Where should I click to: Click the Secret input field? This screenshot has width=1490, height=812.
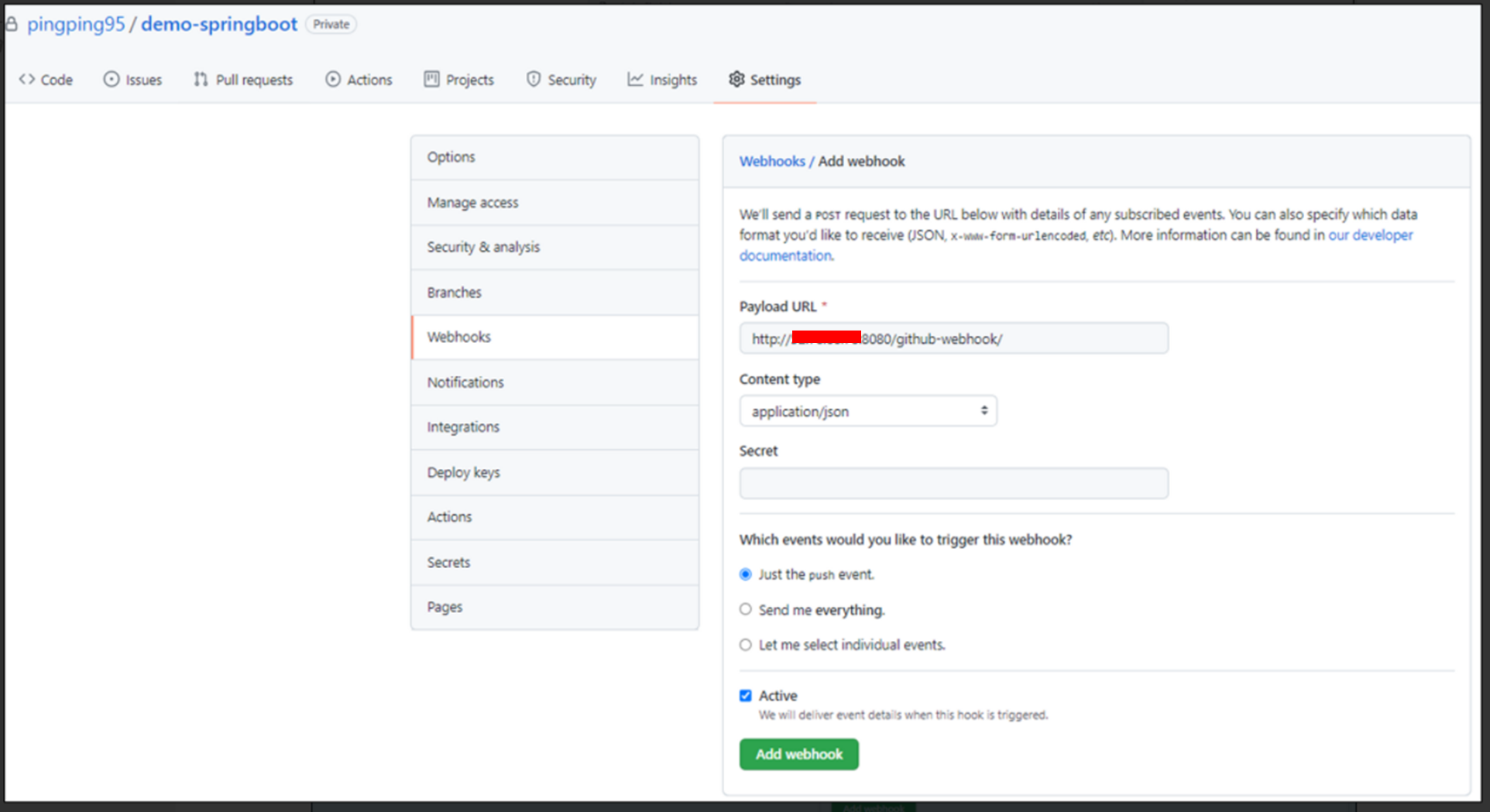pyautogui.click(x=953, y=483)
